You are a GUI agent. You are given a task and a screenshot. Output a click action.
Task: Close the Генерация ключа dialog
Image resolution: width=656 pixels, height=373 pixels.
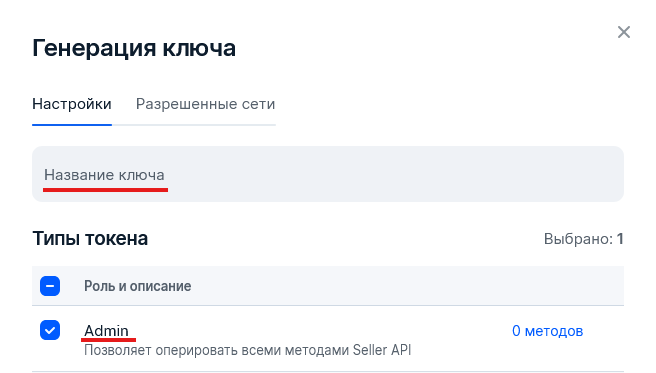click(623, 32)
